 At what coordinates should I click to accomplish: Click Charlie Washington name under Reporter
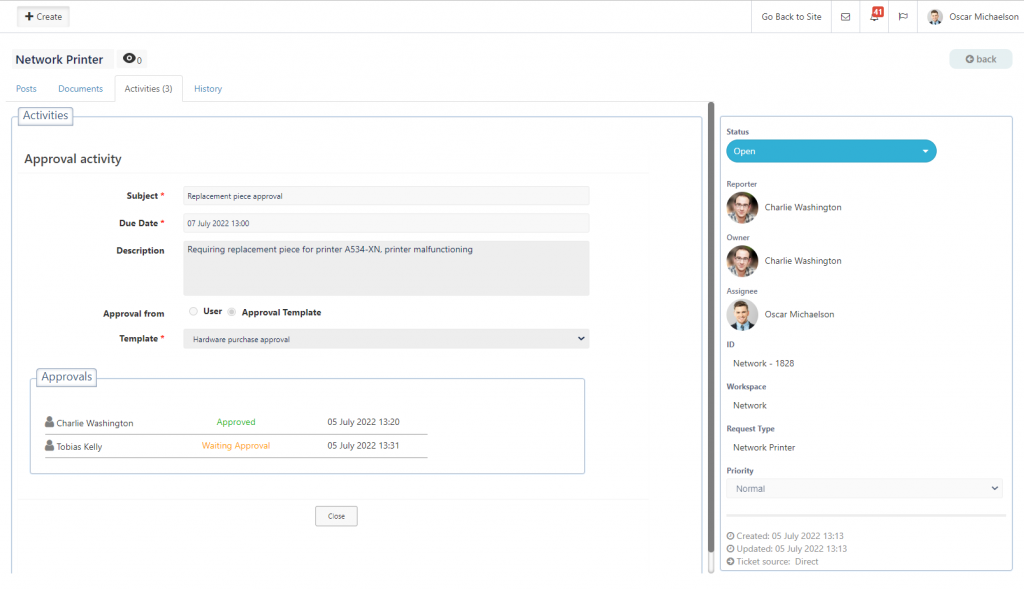coord(803,207)
